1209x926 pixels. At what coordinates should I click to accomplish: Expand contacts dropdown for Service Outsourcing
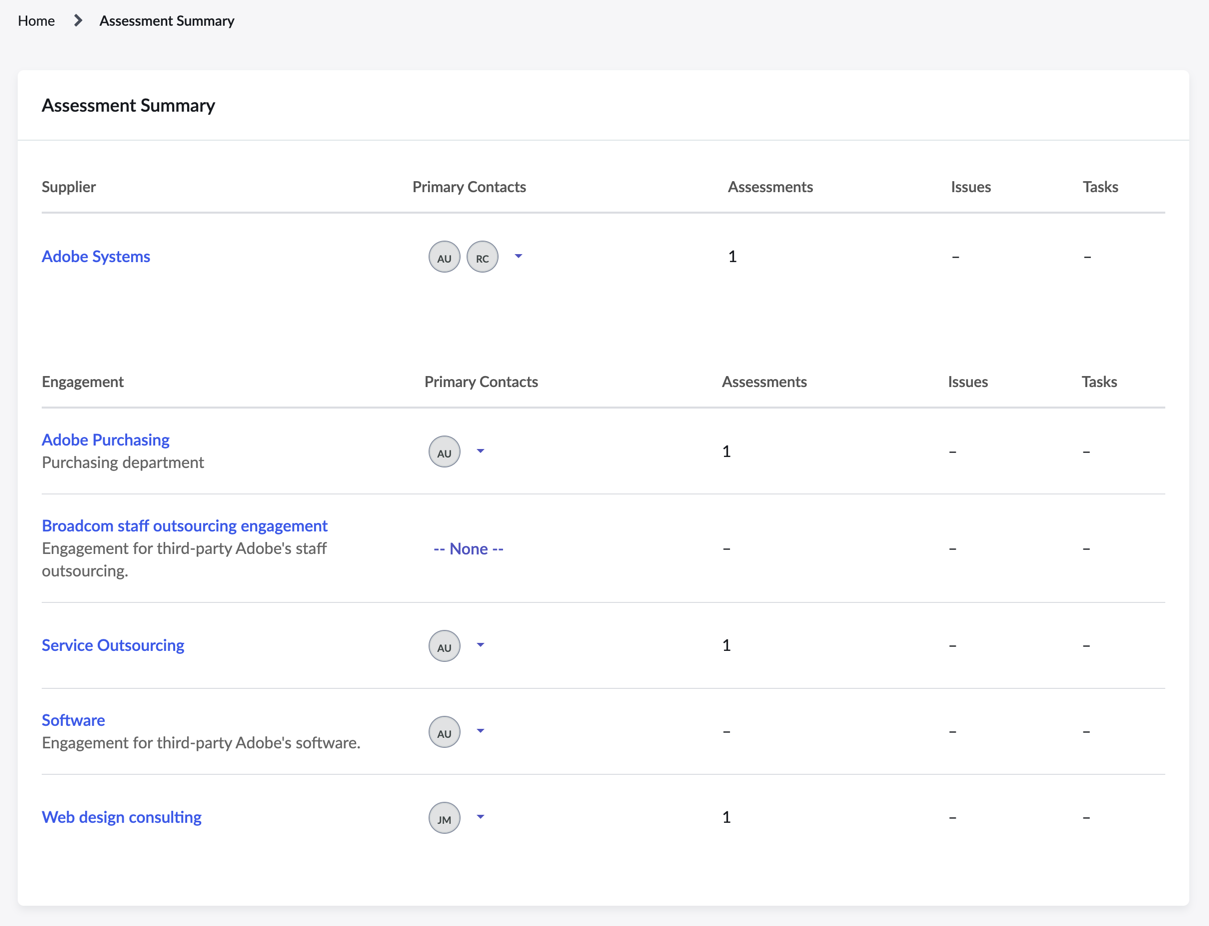click(480, 645)
